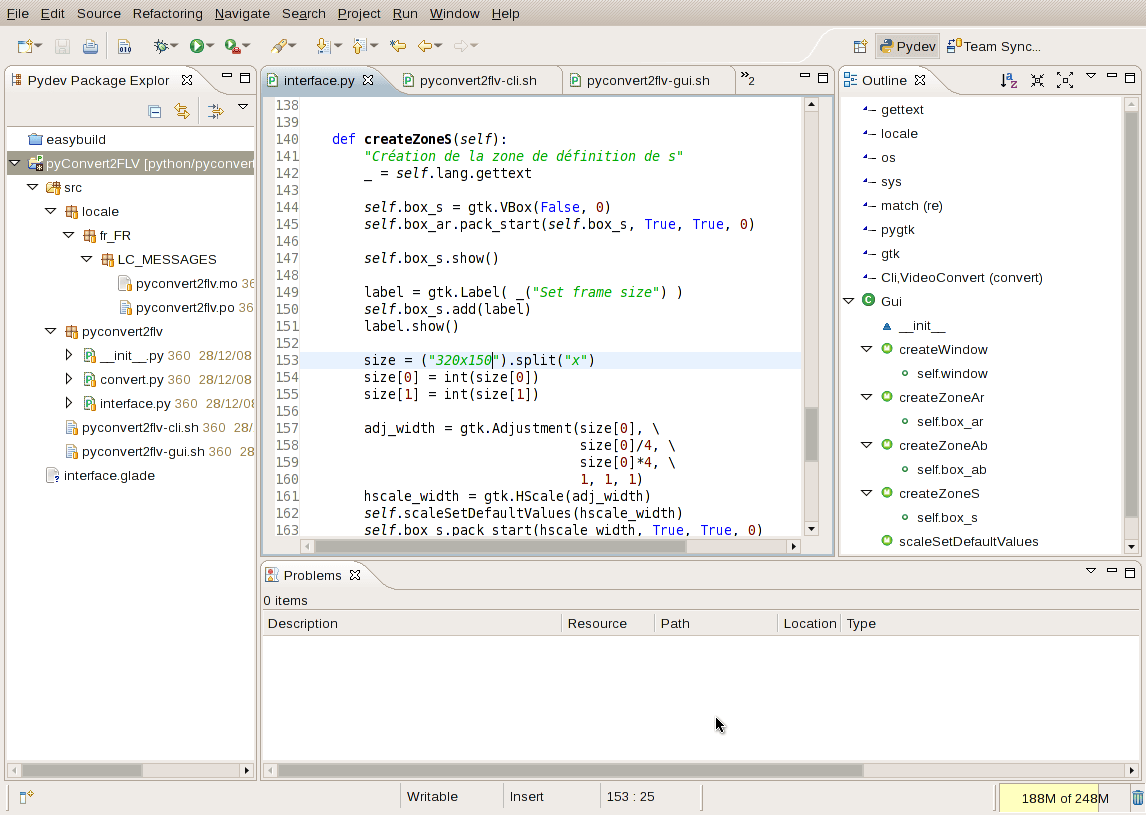Open the Refactoring menu
Screen dimensions: 1146x815
(167, 13)
